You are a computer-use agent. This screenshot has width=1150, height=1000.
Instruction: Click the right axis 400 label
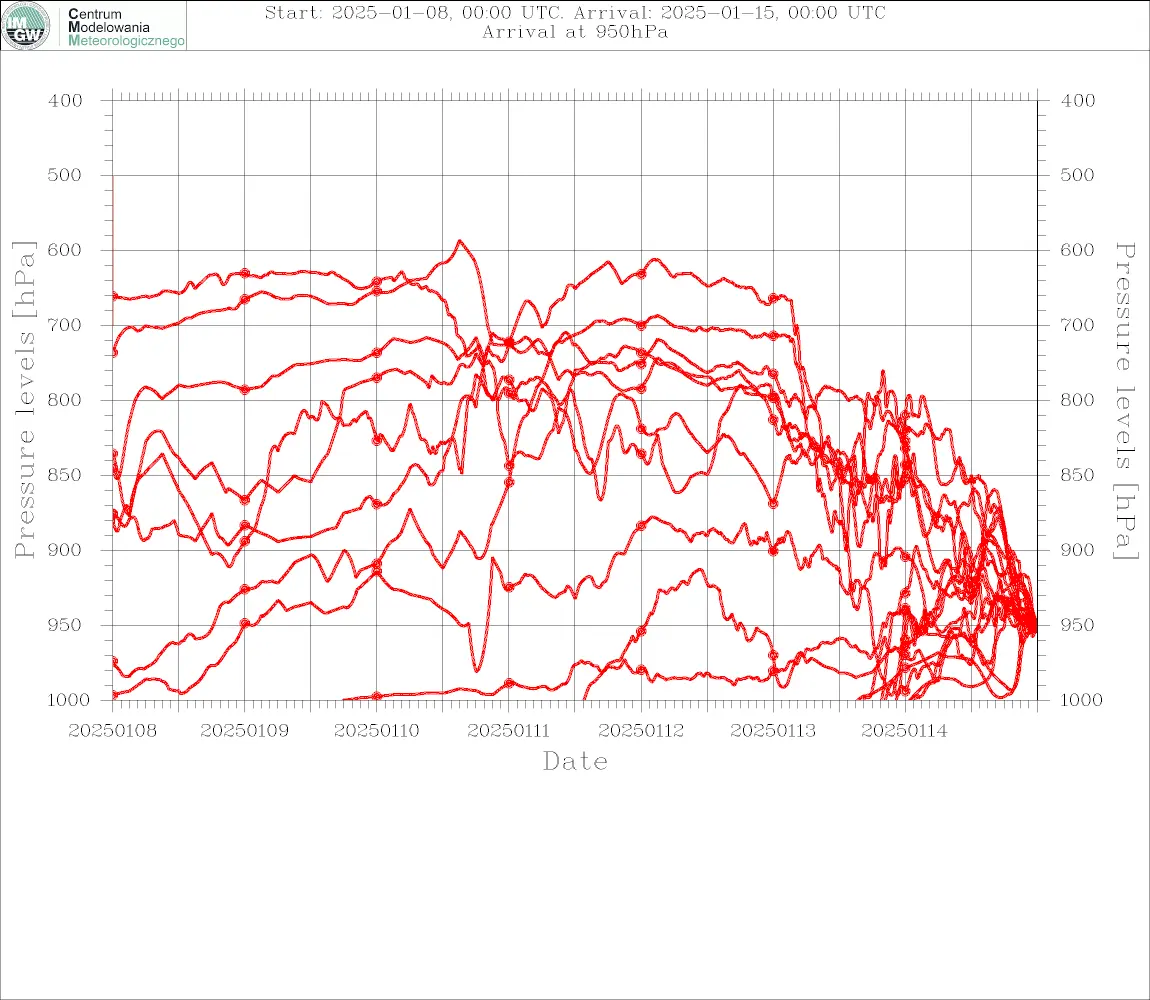(x=1077, y=101)
